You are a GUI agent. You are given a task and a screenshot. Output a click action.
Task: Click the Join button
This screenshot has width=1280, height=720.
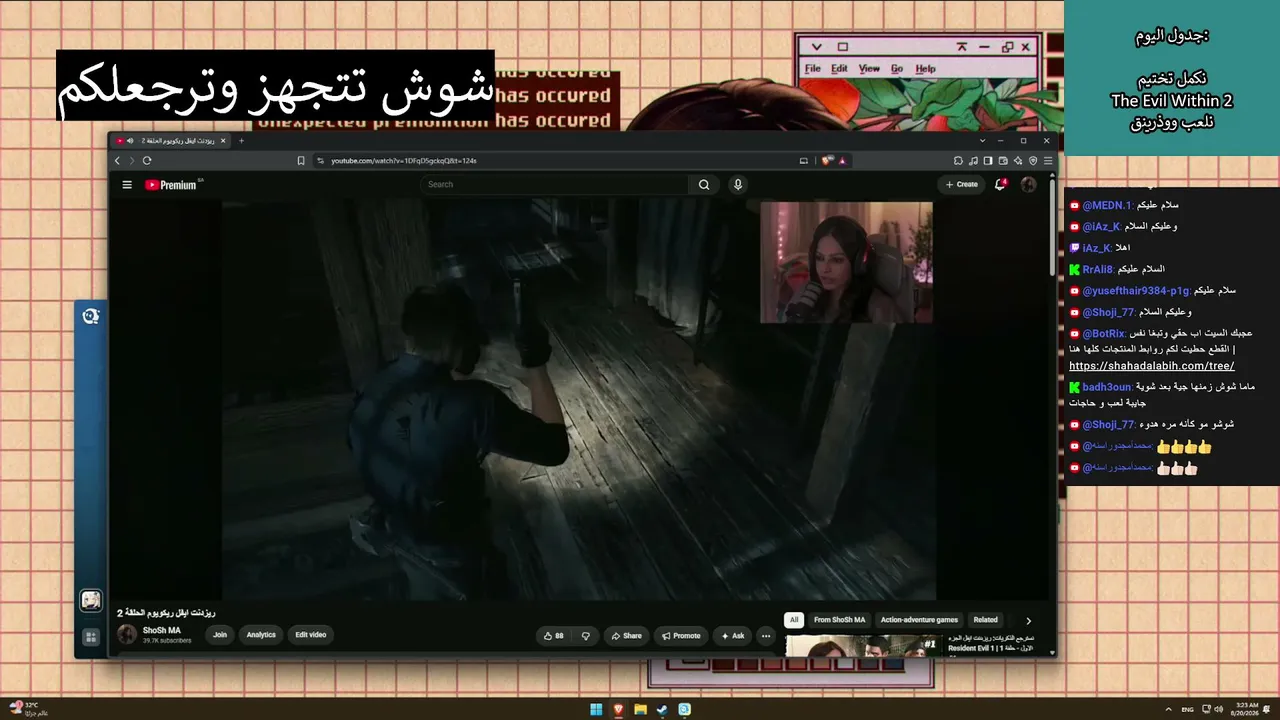220,635
